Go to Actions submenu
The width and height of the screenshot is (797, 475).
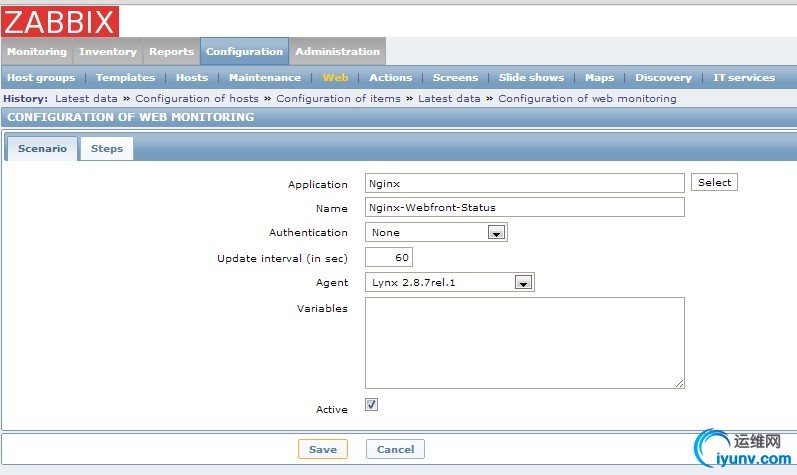coord(390,78)
